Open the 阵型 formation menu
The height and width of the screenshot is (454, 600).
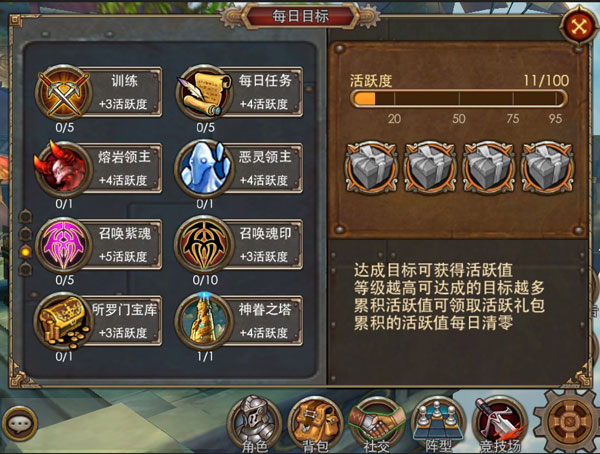tap(438, 425)
